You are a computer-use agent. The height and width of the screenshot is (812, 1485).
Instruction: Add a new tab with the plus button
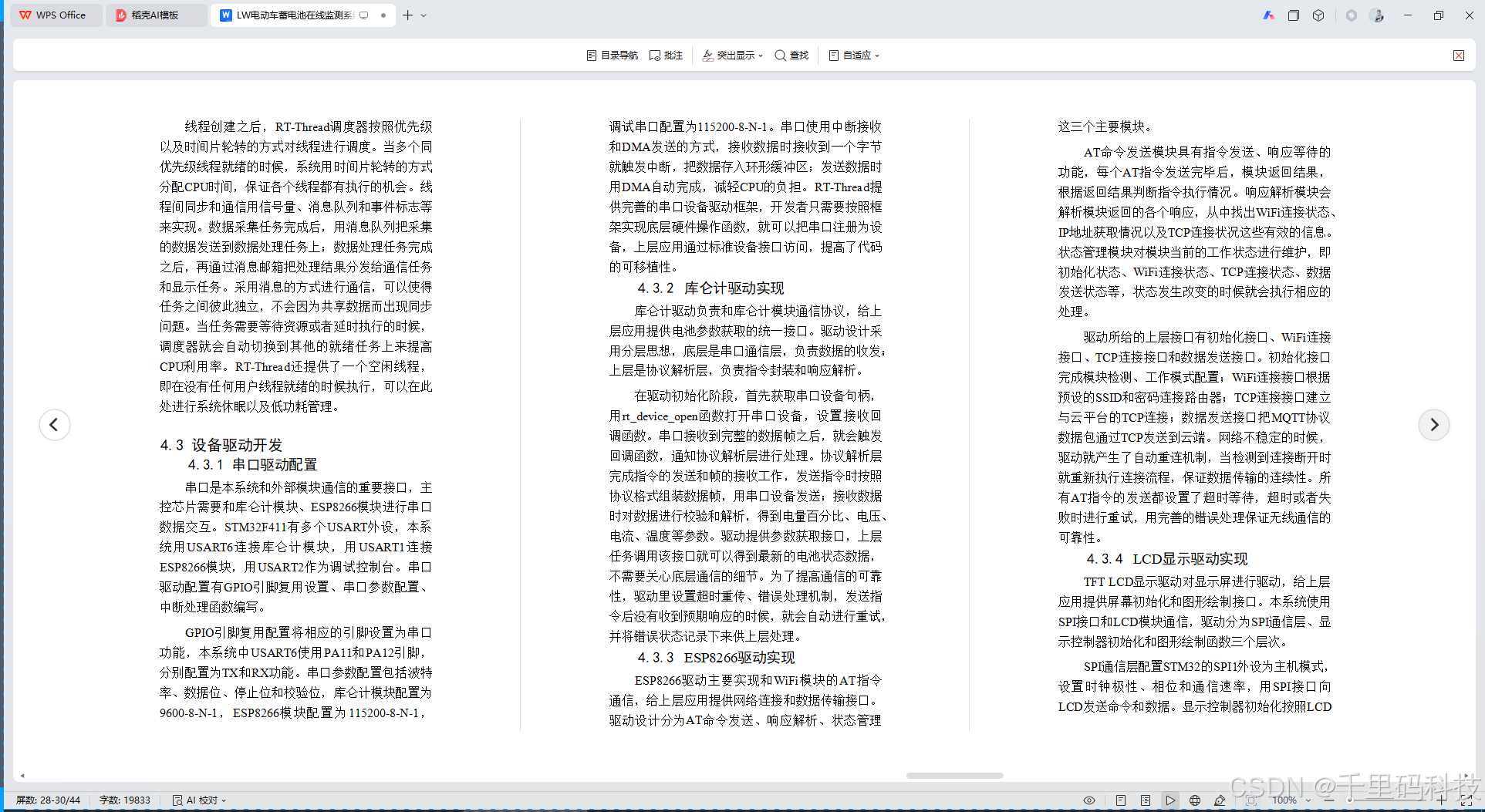[407, 15]
